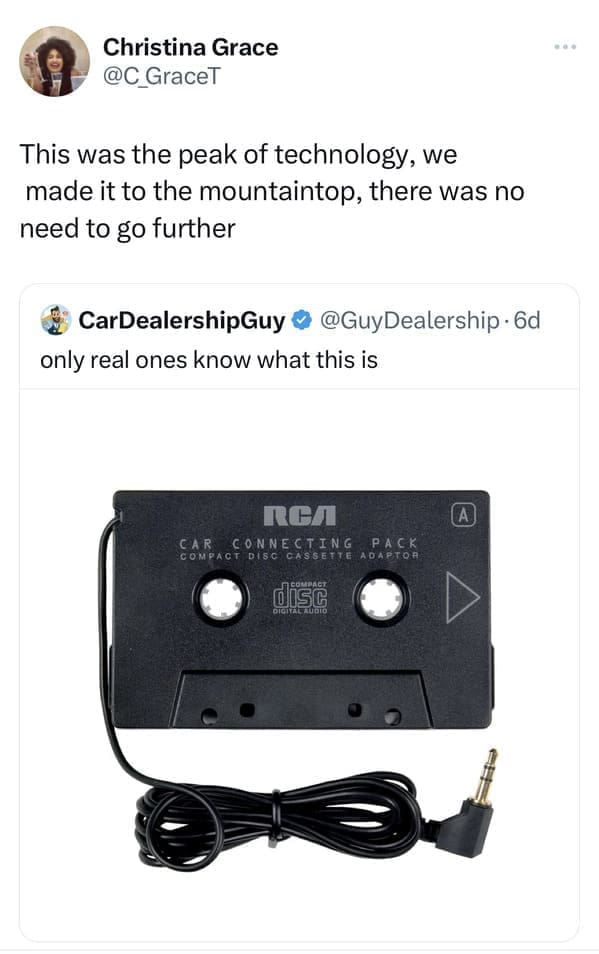Open Christina Grace's profile avatar

coord(55,61)
